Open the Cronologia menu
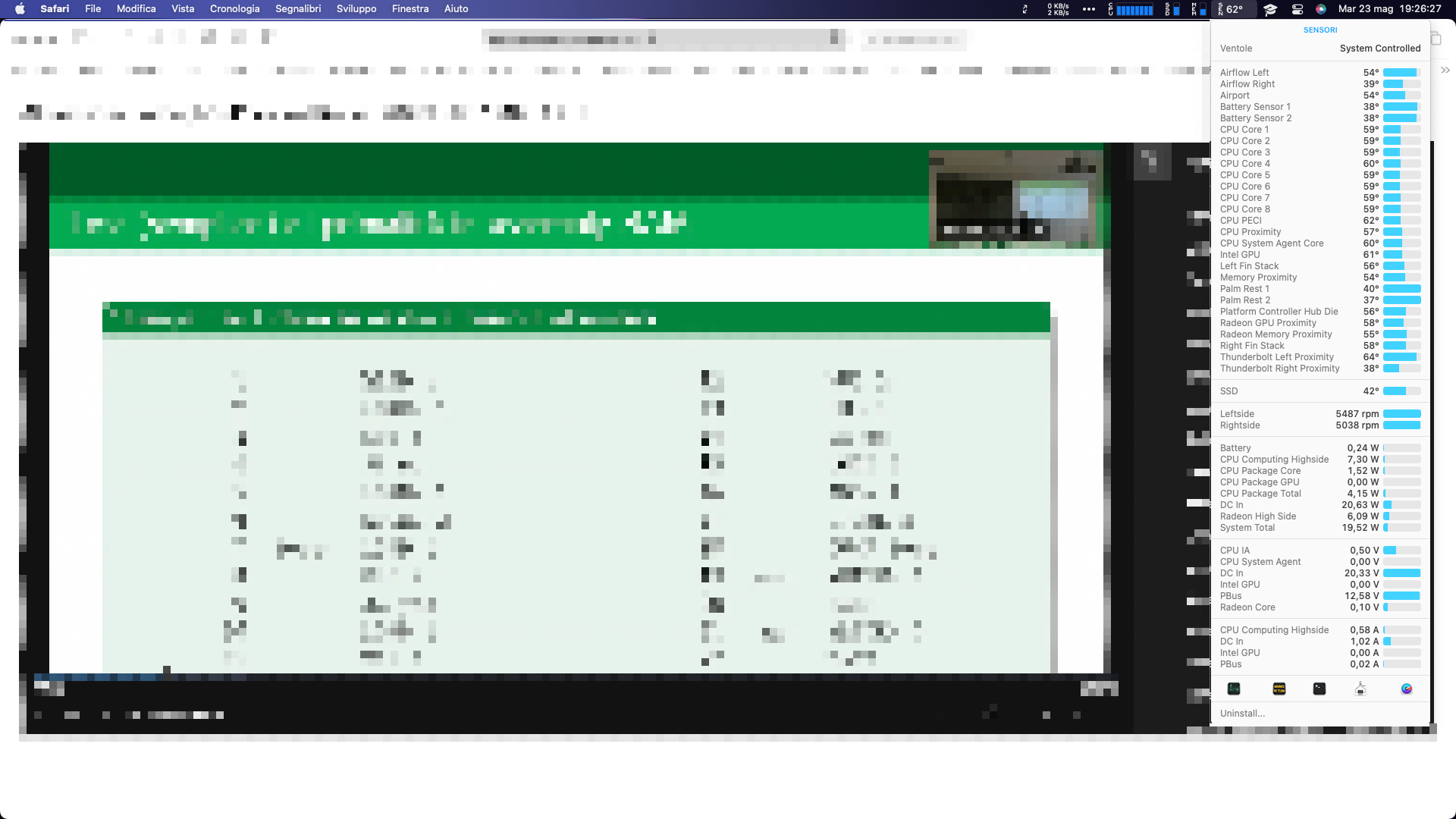This screenshot has height=819, width=1456. [x=234, y=9]
